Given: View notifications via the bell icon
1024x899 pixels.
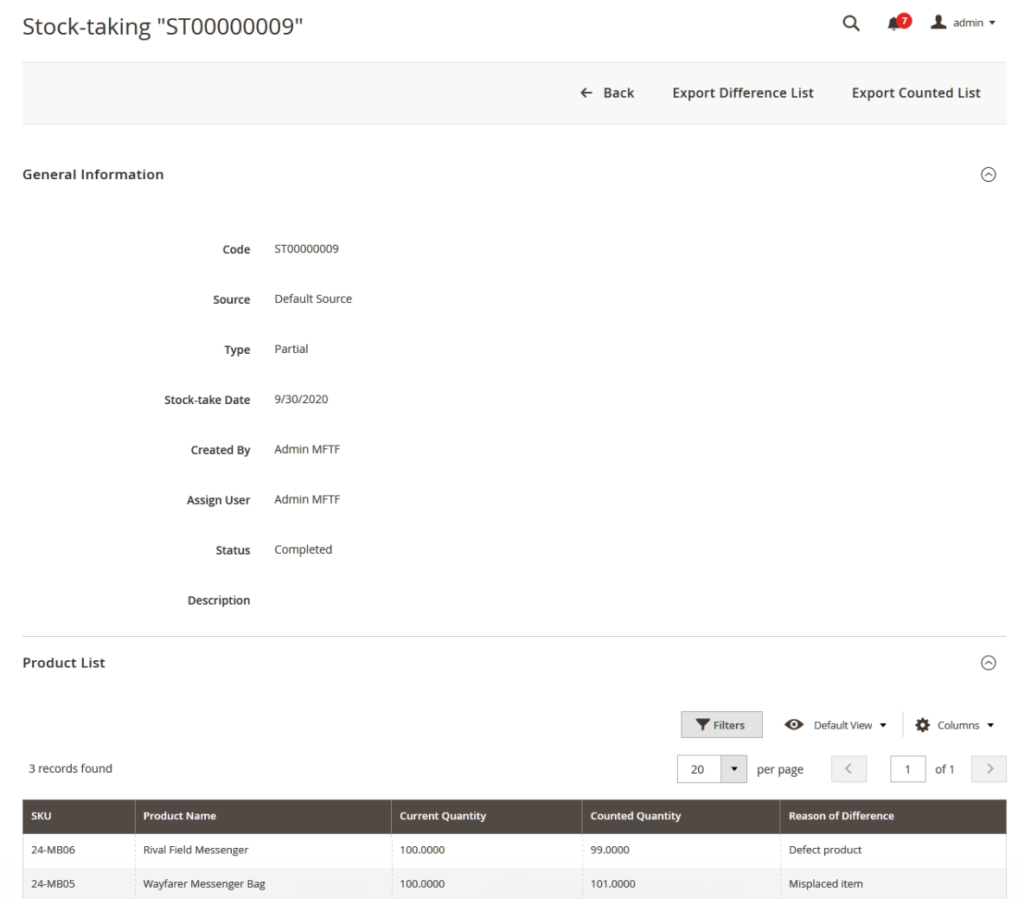Looking at the screenshot, I should 893,23.
